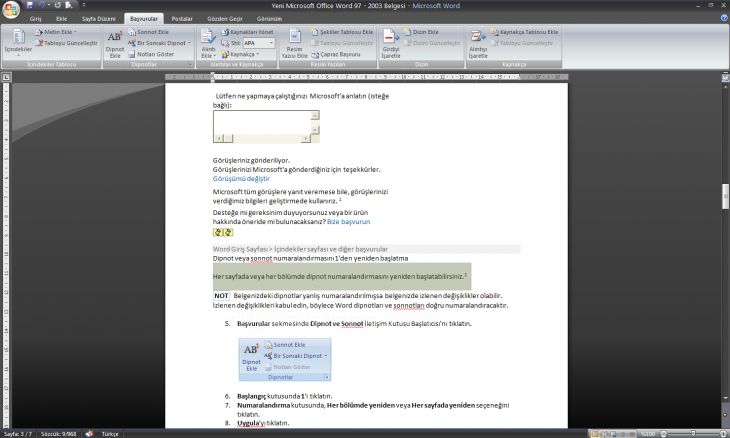This screenshot has height=438, width=730.
Task: Click the zoom slider handle
Action: coord(693,434)
